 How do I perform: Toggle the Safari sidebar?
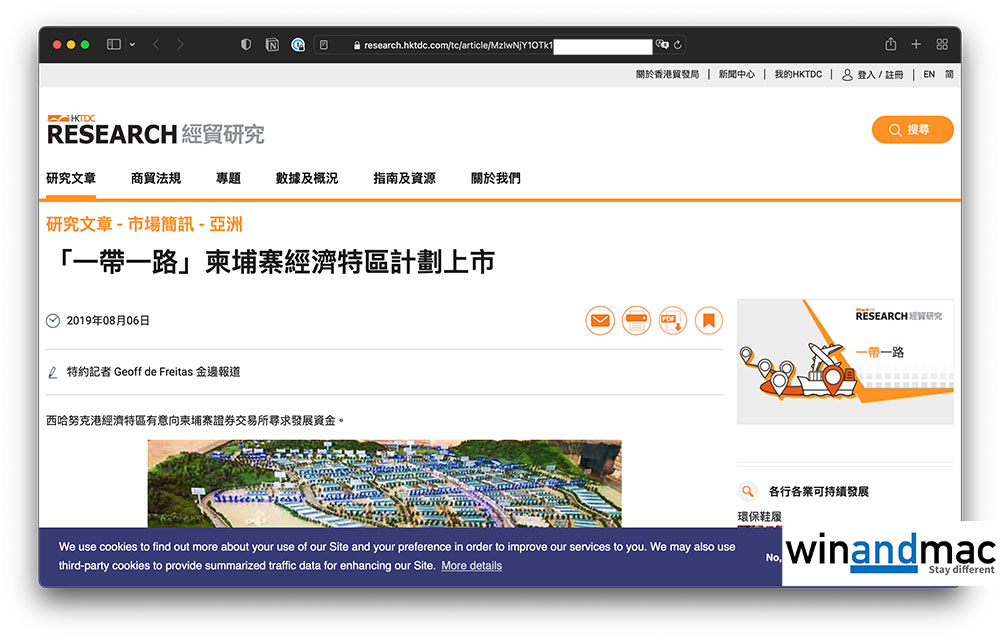point(113,45)
